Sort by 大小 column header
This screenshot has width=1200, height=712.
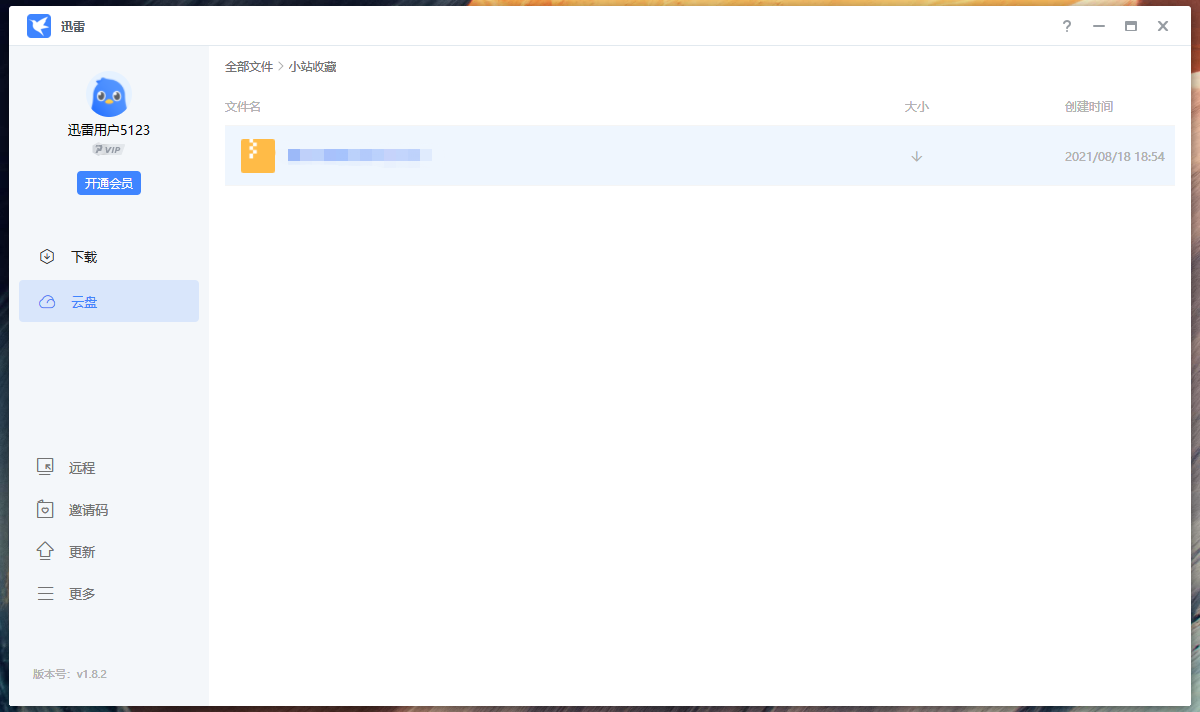point(916,107)
